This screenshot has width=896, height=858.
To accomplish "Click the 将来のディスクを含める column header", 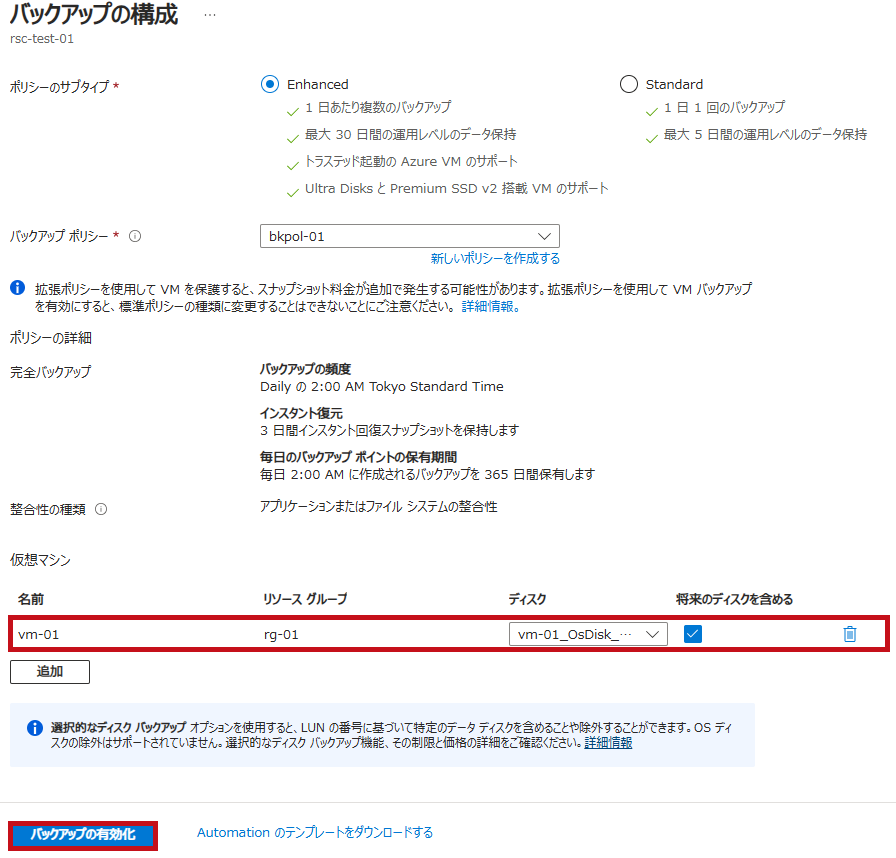I will tap(734, 599).
